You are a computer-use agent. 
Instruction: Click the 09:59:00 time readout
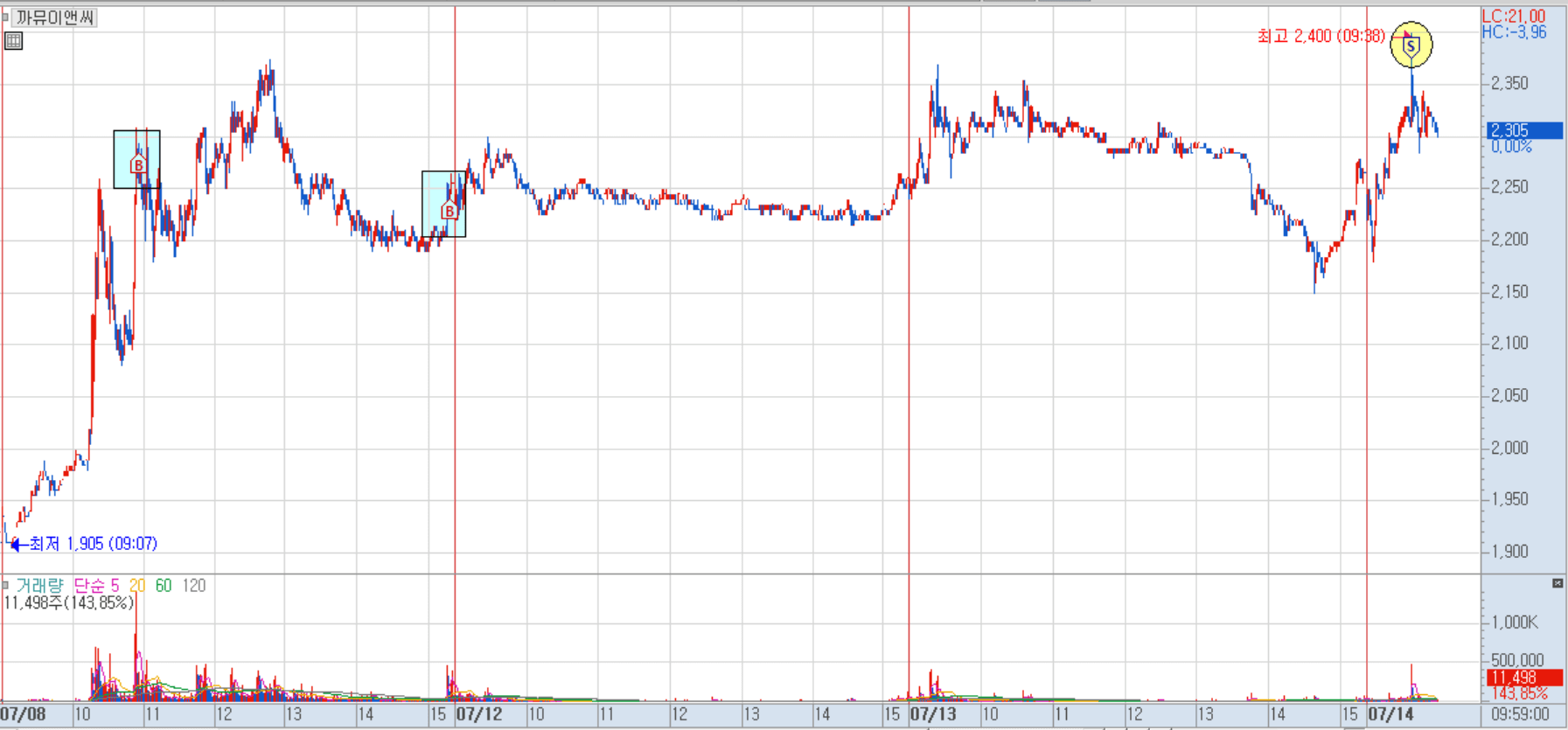coord(1521,714)
